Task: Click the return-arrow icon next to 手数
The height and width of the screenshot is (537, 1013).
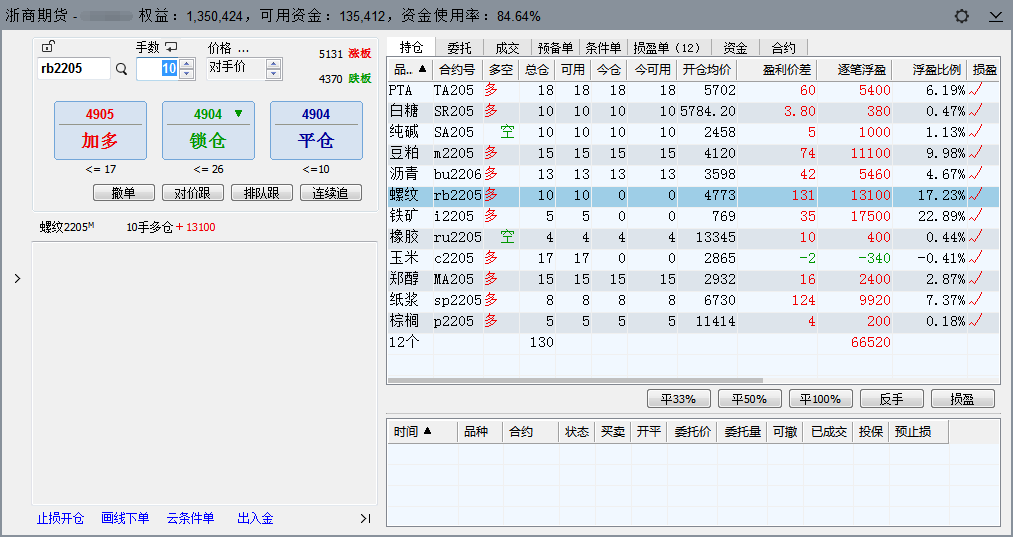Action: coord(171,46)
